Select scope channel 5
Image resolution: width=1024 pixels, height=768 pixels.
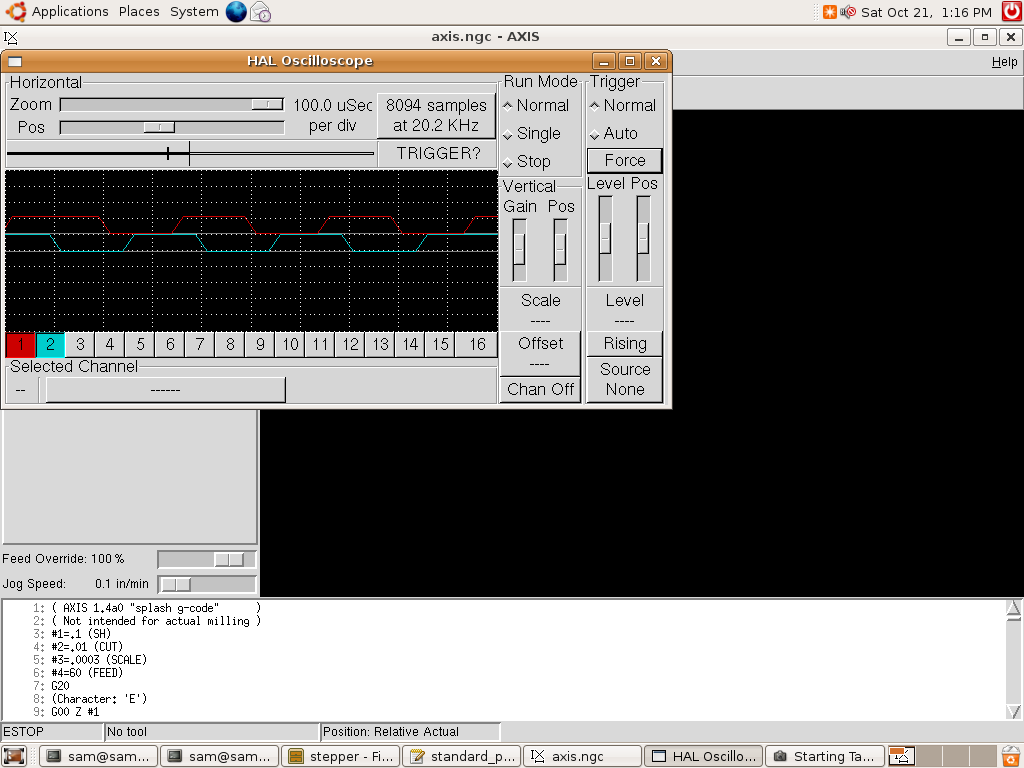140,345
